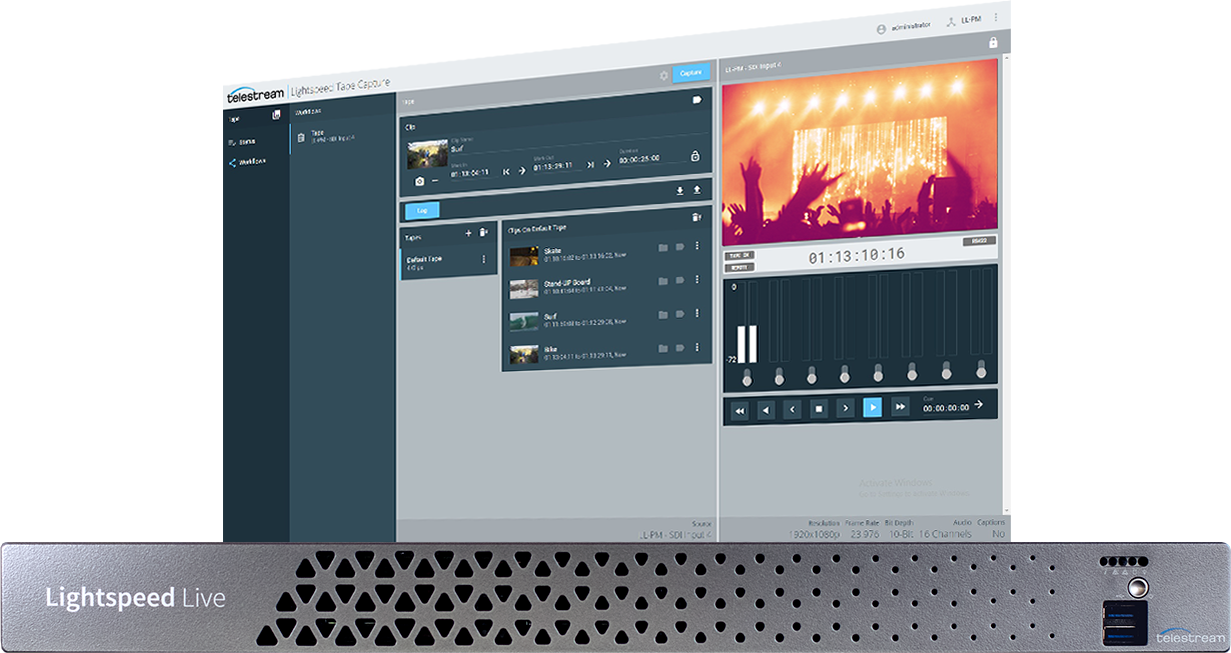Adjust the last audio channel fader
The height and width of the screenshot is (653, 1231).
click(x=981, y=369)
